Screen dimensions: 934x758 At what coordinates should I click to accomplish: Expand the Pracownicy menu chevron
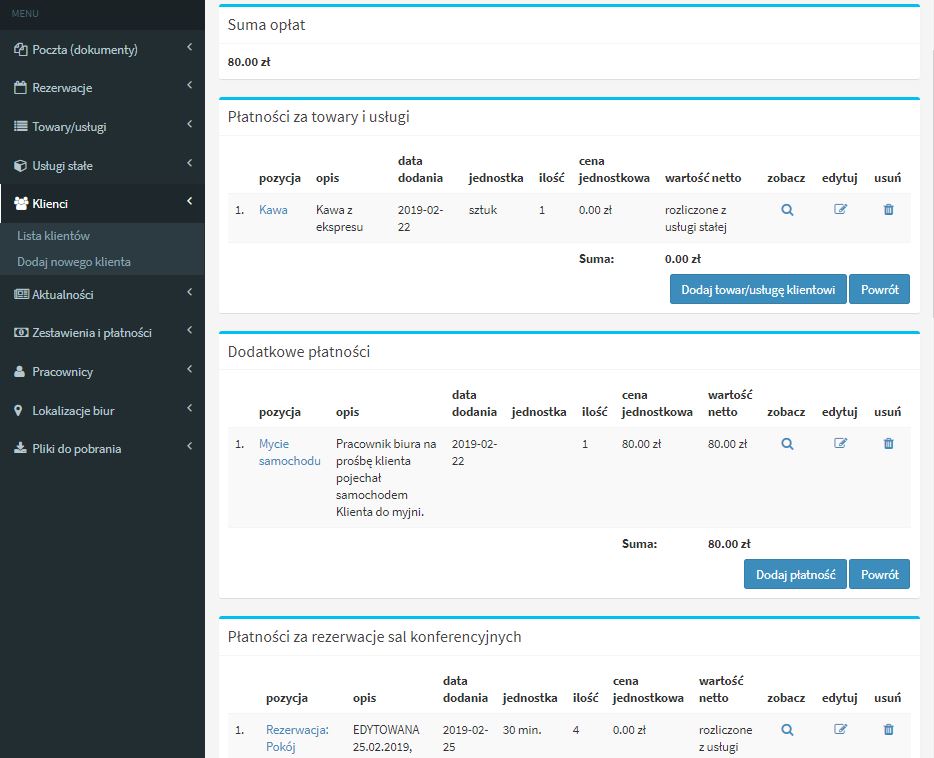pos(189,369)
